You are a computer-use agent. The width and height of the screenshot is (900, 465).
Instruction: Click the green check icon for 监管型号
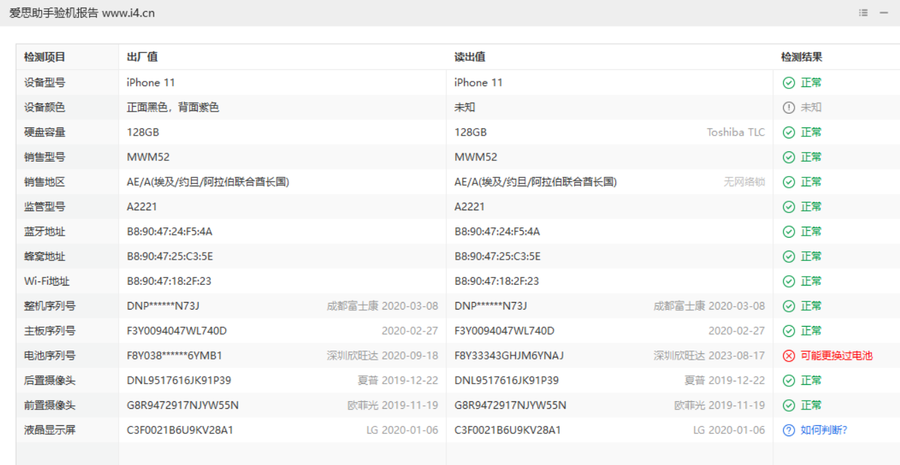pos(789,207)
